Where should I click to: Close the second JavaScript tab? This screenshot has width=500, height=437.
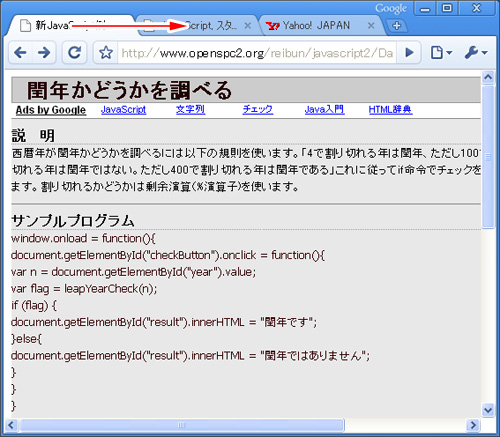[x=248, y=26]
